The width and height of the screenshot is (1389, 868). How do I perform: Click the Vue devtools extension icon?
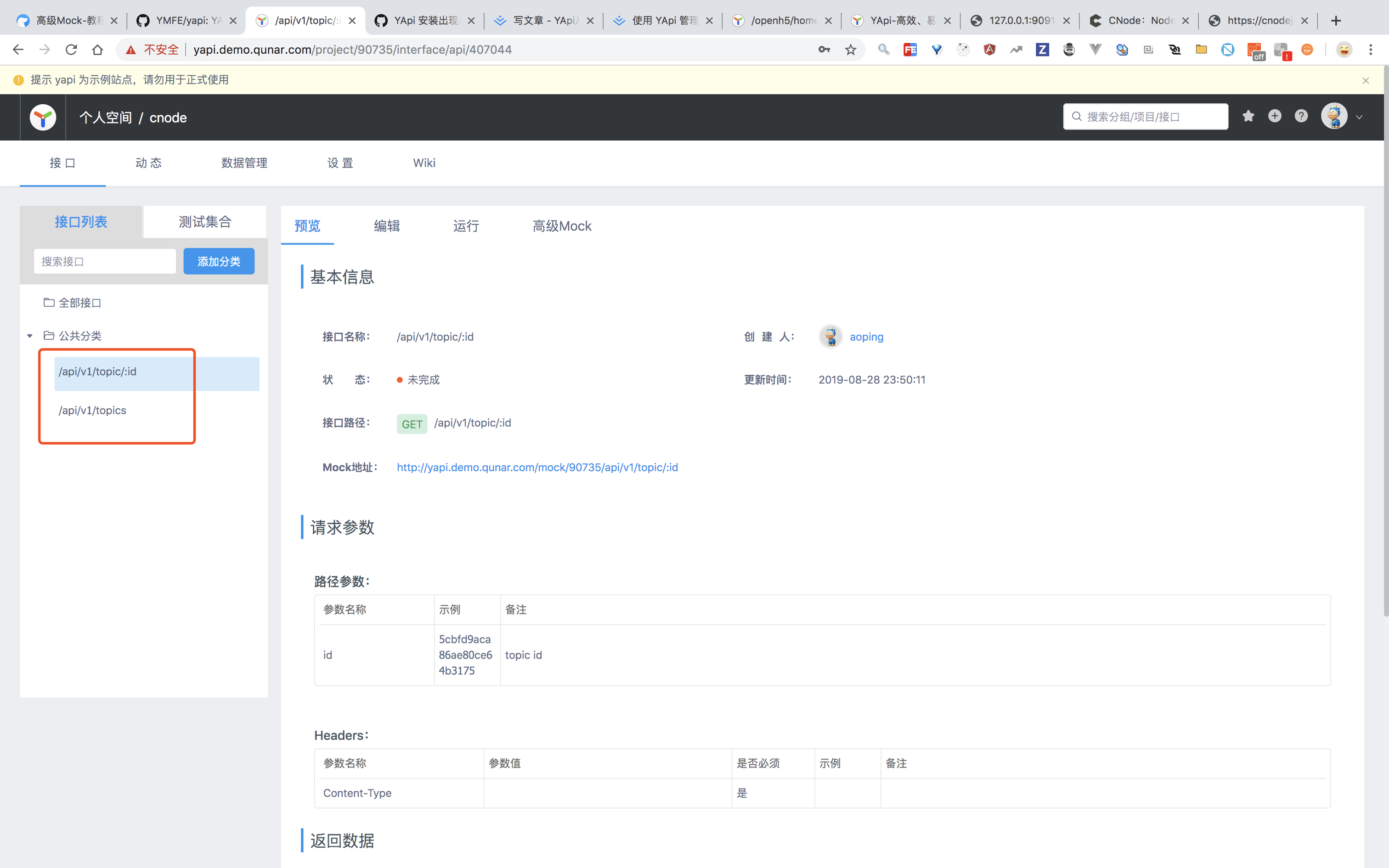click(x=1095, y=50)
